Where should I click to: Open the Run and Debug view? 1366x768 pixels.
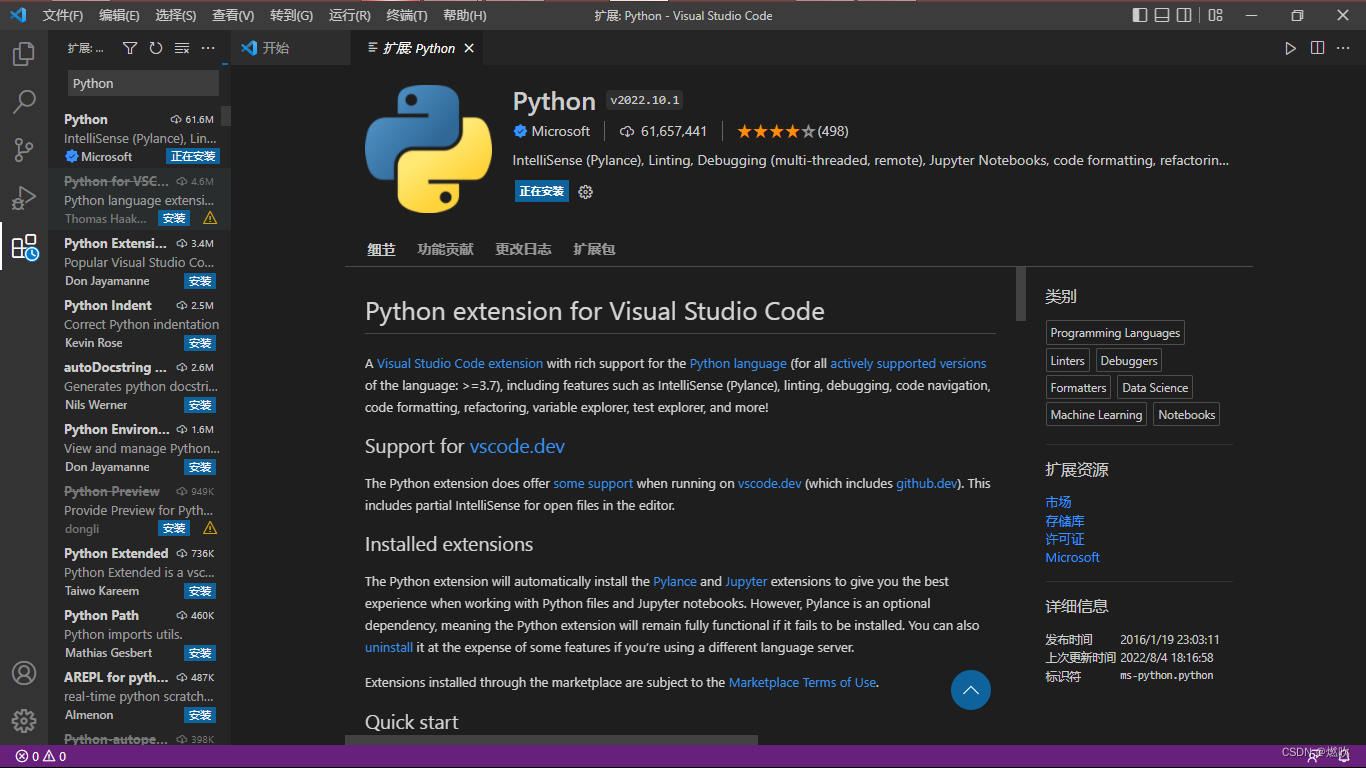[x=24, y=198]
